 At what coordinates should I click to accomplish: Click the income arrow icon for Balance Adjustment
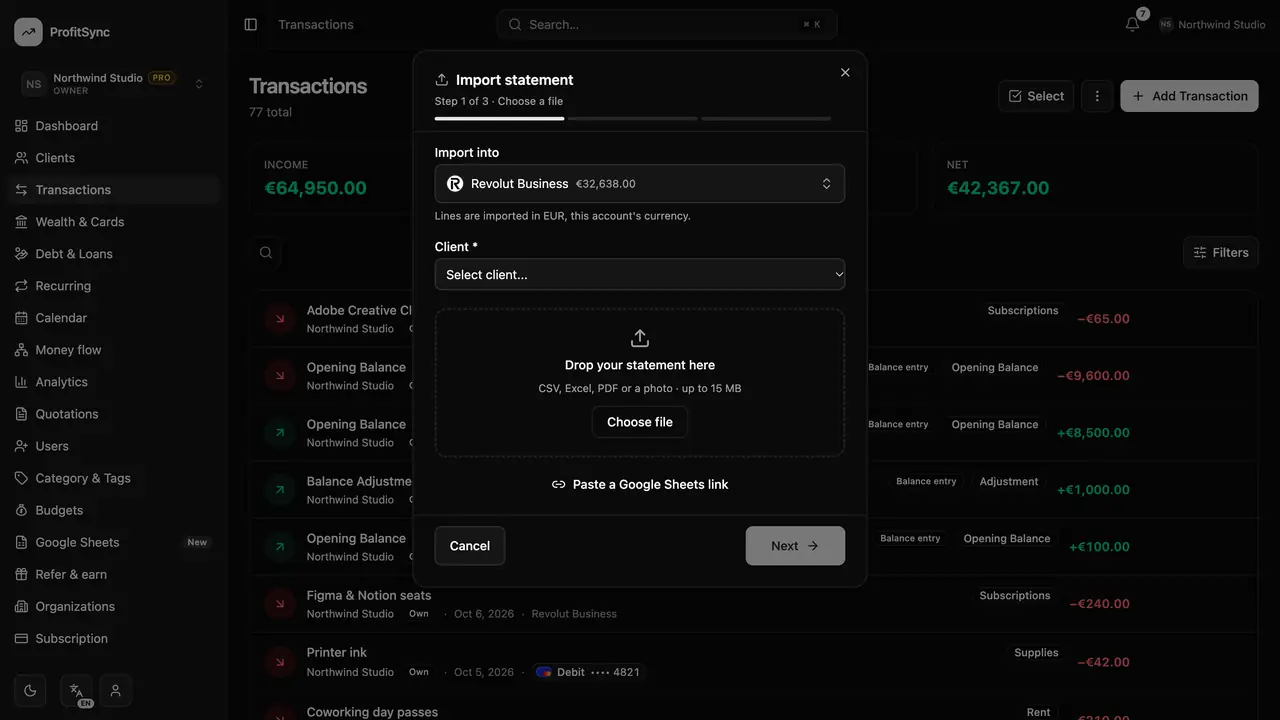tap(279, 490)
